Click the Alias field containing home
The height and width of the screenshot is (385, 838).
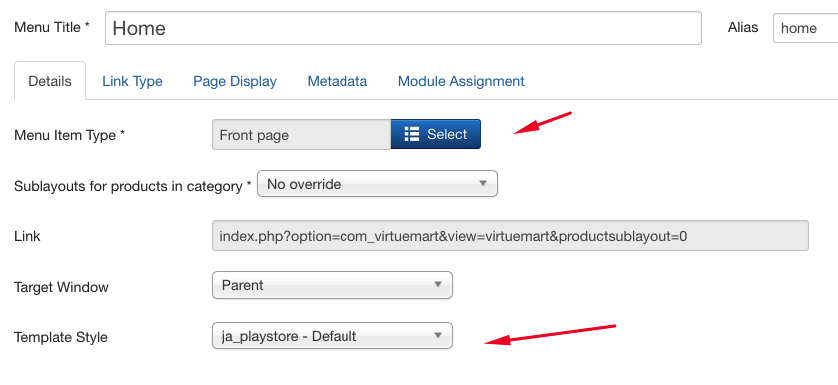tap(805, 28)
